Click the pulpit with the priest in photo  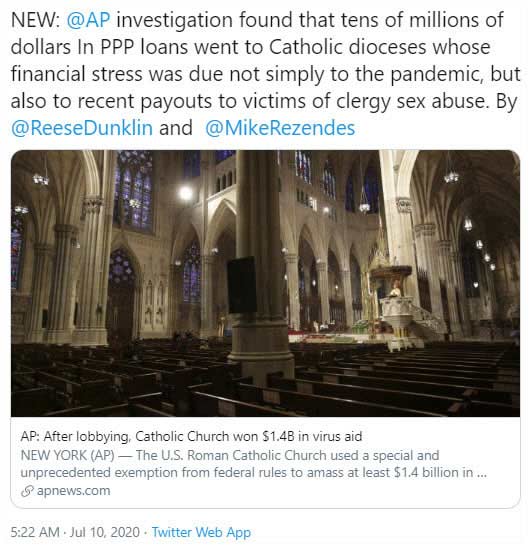click(x=396, y=306)
